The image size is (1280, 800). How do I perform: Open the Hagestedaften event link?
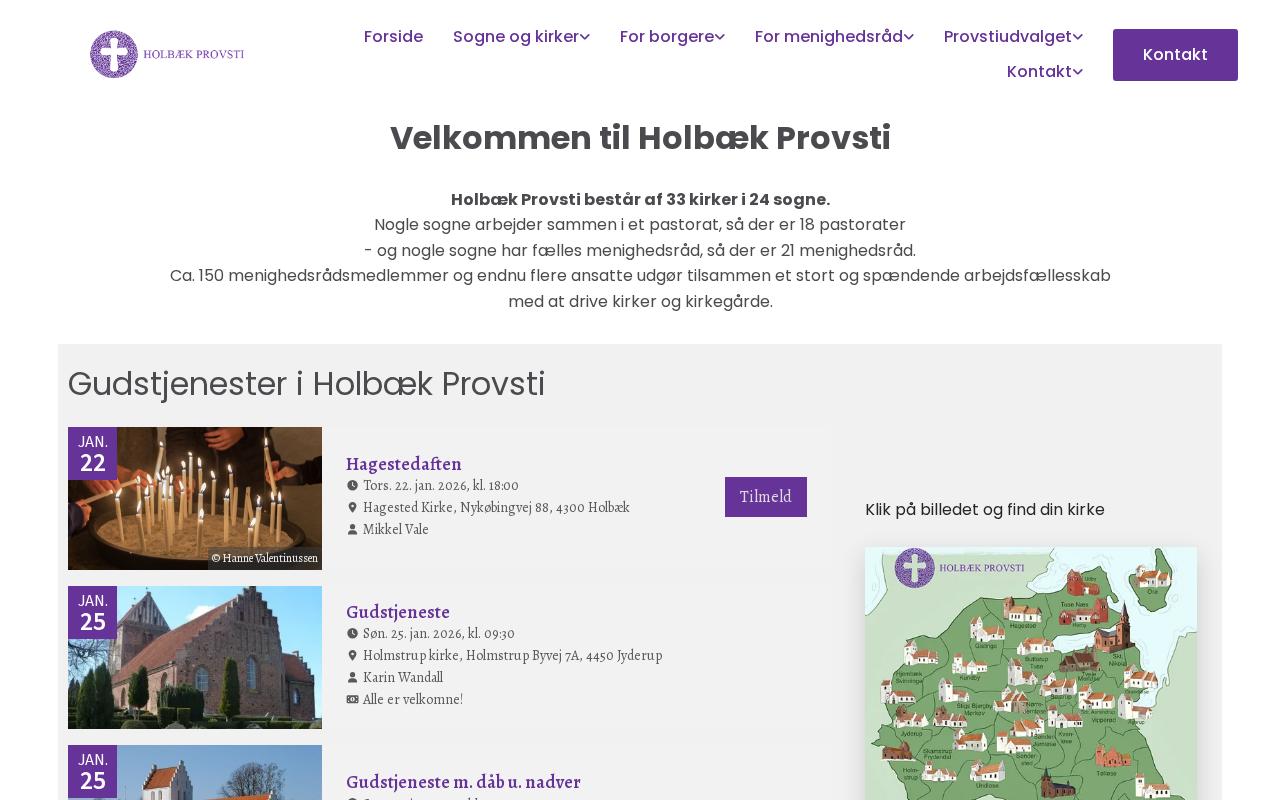(404, 464)
